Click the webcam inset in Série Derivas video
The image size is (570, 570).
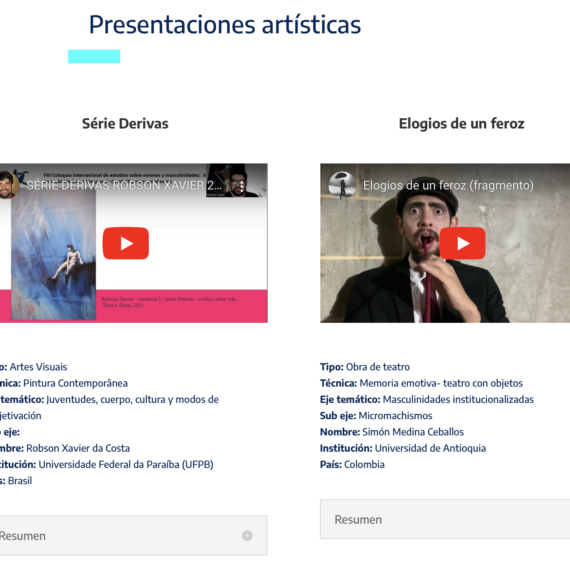tap(236, 181)
